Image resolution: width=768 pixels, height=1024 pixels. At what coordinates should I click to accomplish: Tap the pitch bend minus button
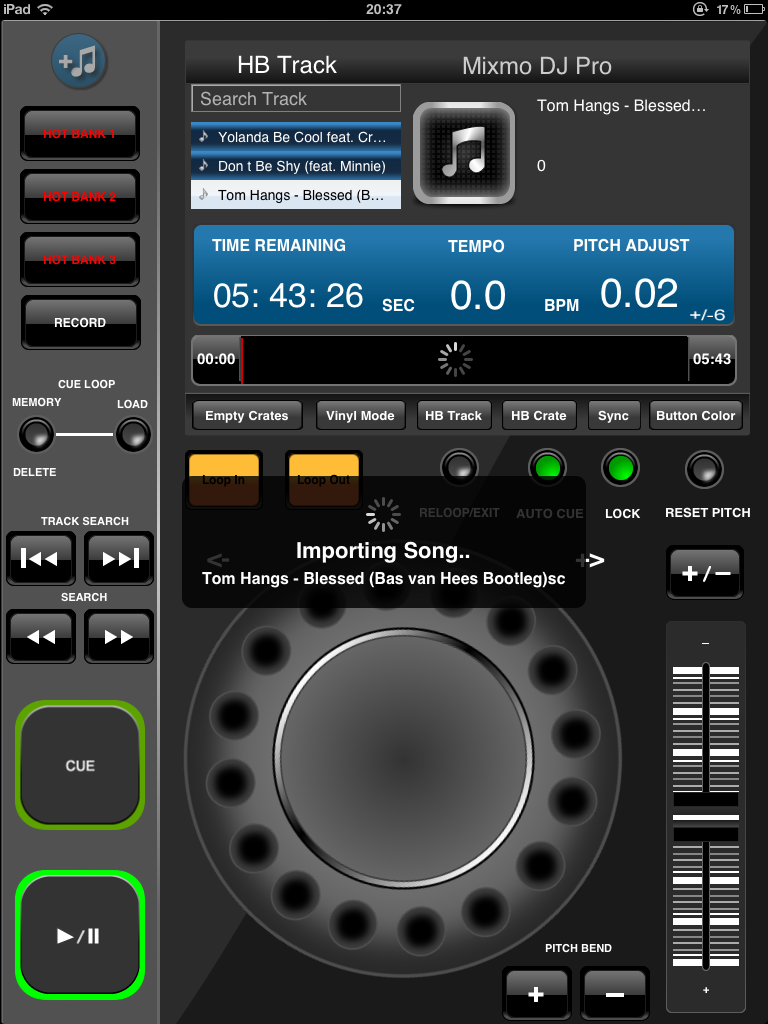pyautogui.click(x=614, y=993)
